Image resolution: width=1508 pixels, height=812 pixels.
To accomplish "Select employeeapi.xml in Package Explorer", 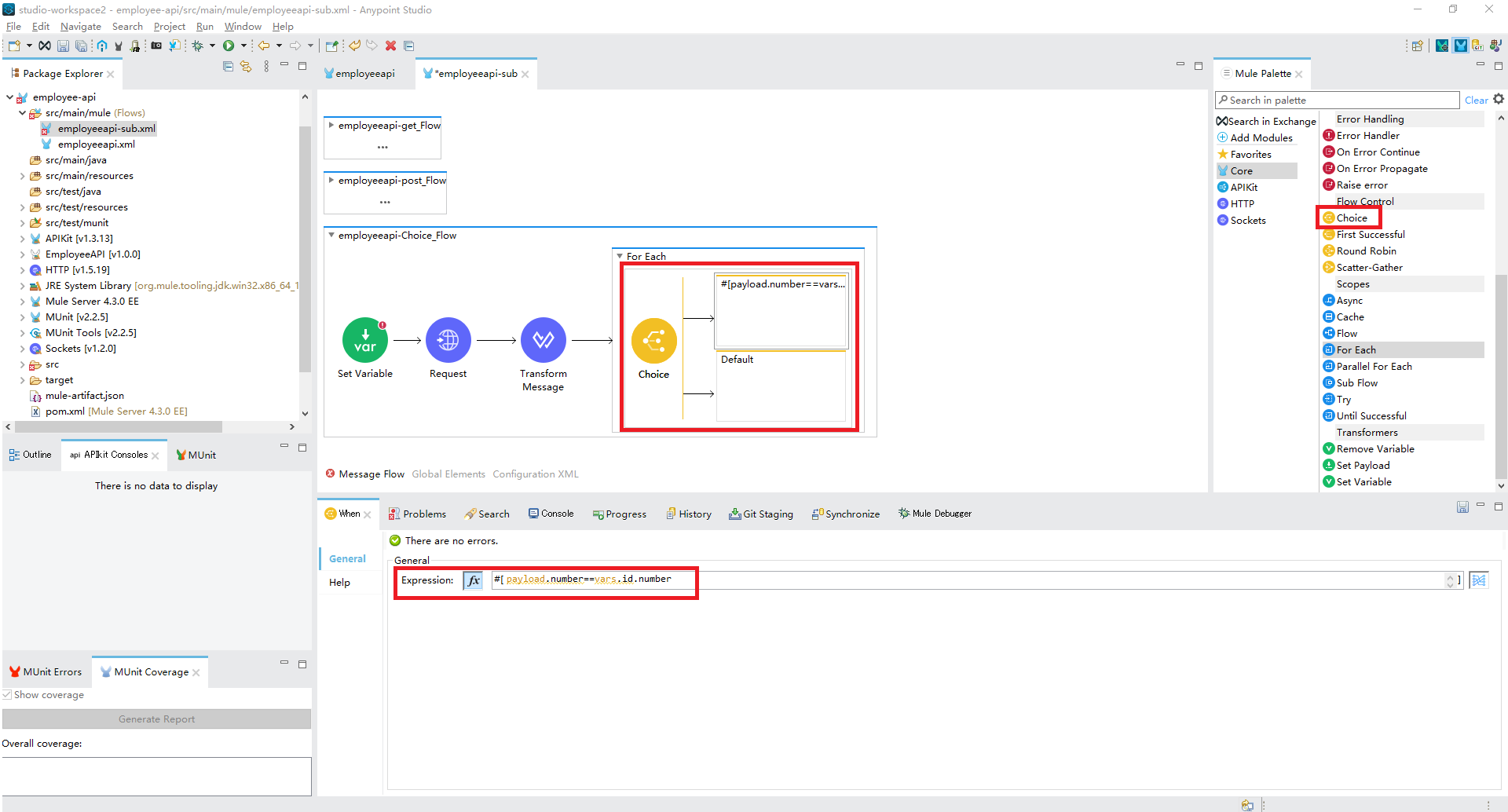I will click(89, 144).
